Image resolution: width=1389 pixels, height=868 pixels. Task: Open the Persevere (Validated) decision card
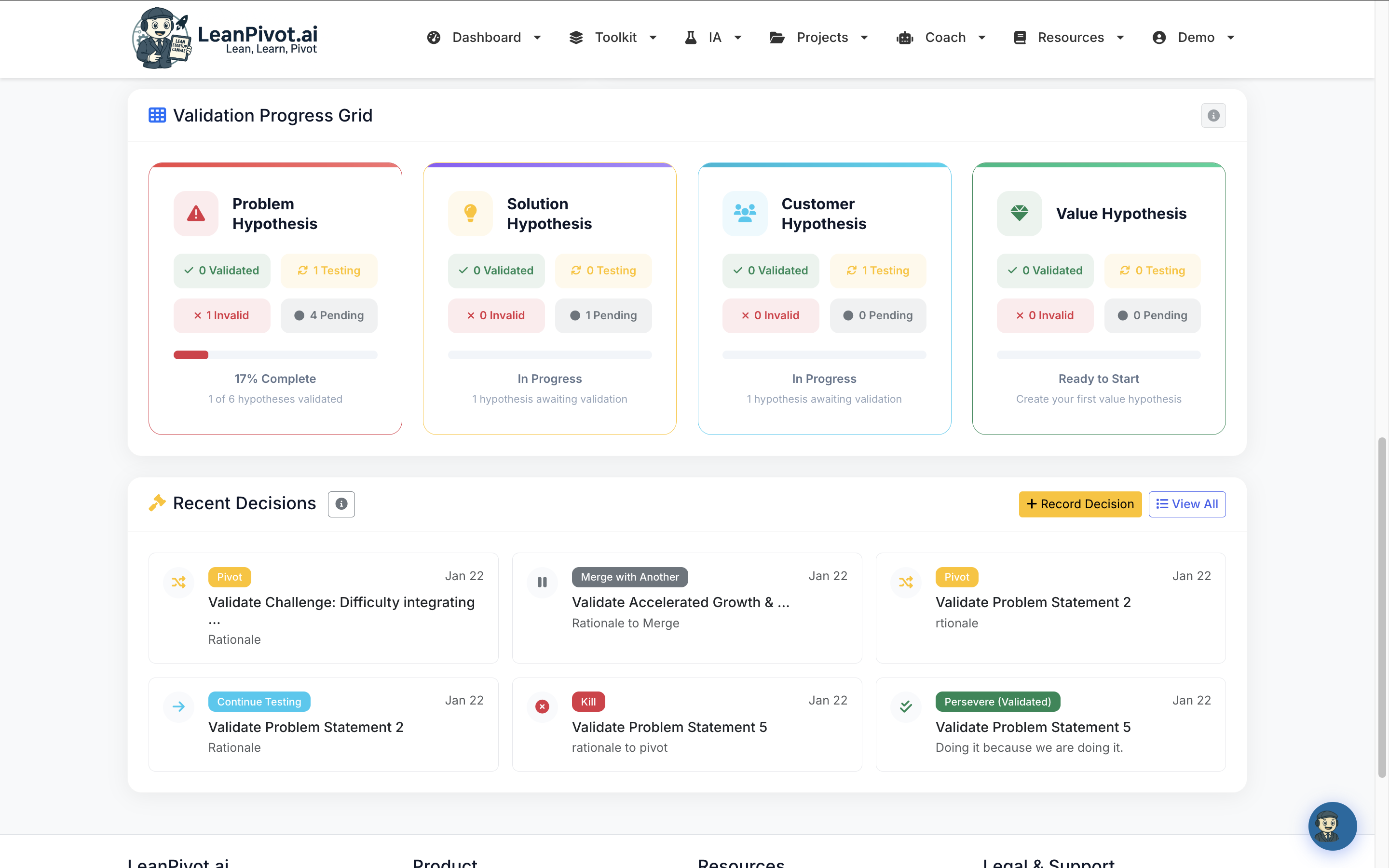coord(1050,724)
